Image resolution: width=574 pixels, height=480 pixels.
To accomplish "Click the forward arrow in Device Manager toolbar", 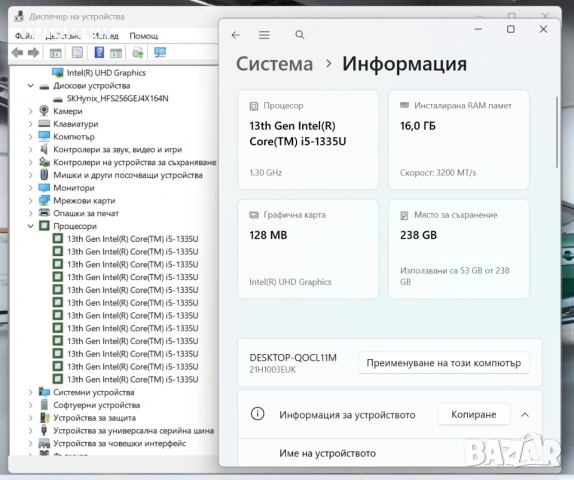I will coord(34,53).
